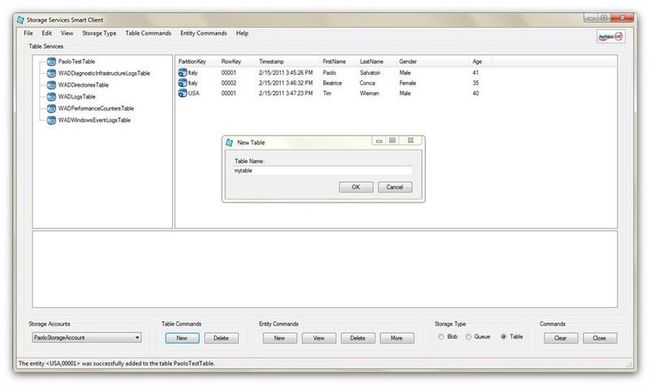The width and height of the screenshot is (650, 385).
Task: Click New under Entity Commands
Action: (280, 338)
